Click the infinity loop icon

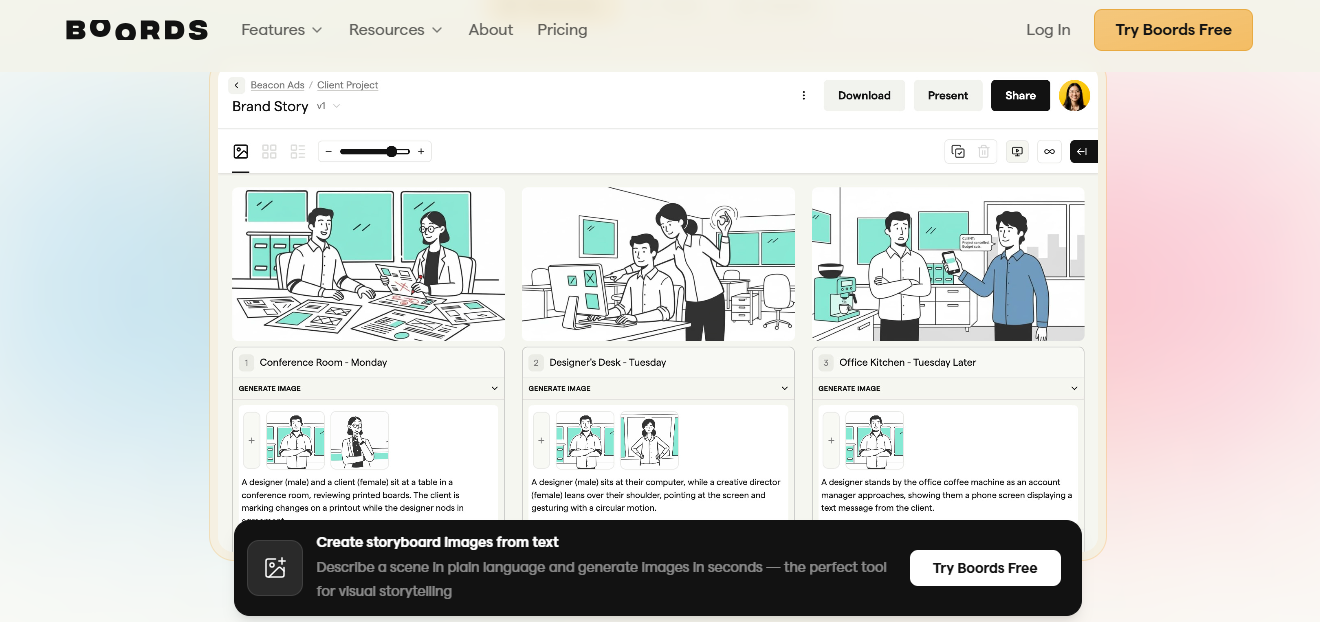tap(1049, 152)
